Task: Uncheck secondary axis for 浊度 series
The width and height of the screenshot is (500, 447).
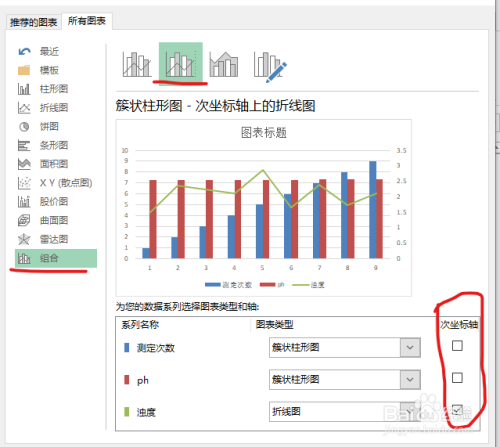Action: 457,410
